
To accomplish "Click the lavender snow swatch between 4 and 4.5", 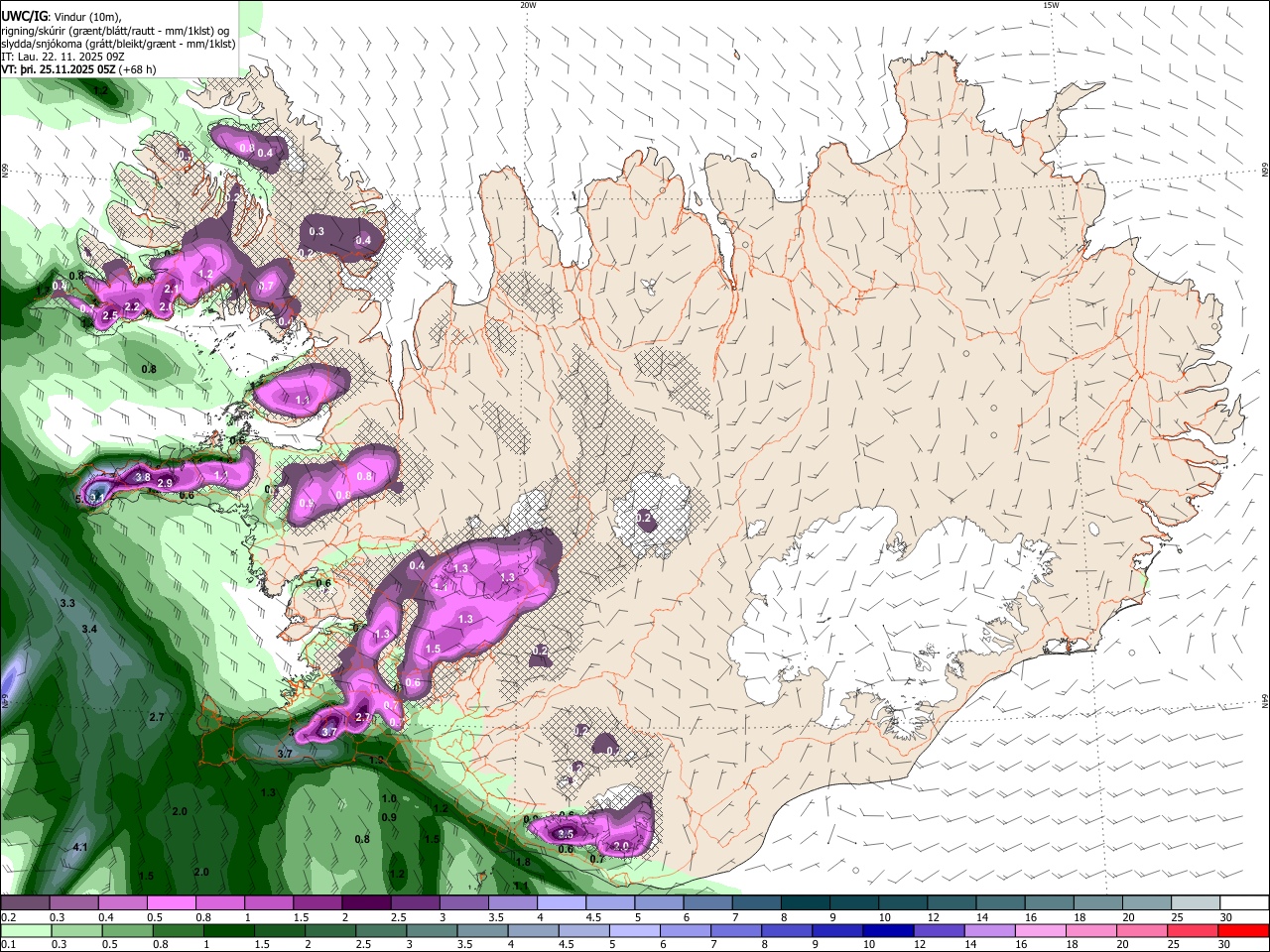I will (x=560, y=902).
